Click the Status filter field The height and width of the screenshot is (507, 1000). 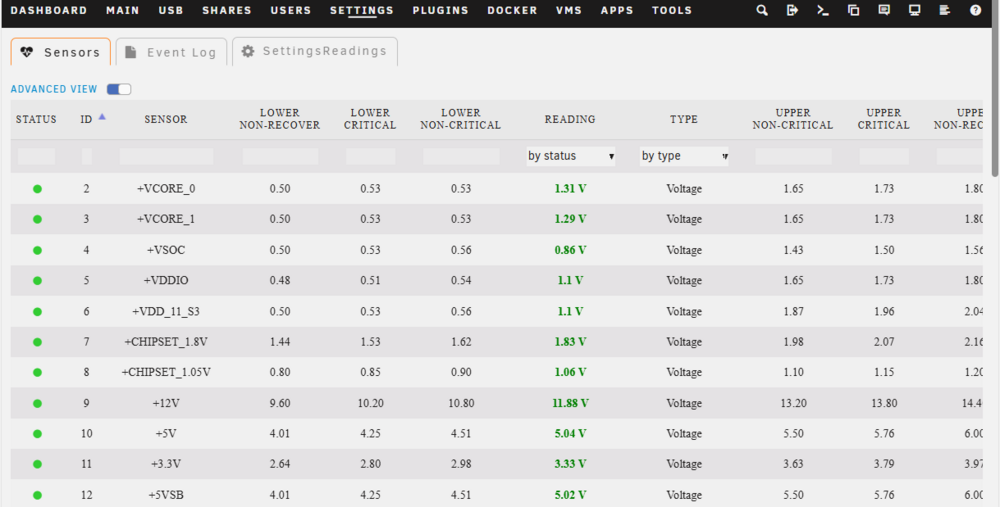pos(36,156)
